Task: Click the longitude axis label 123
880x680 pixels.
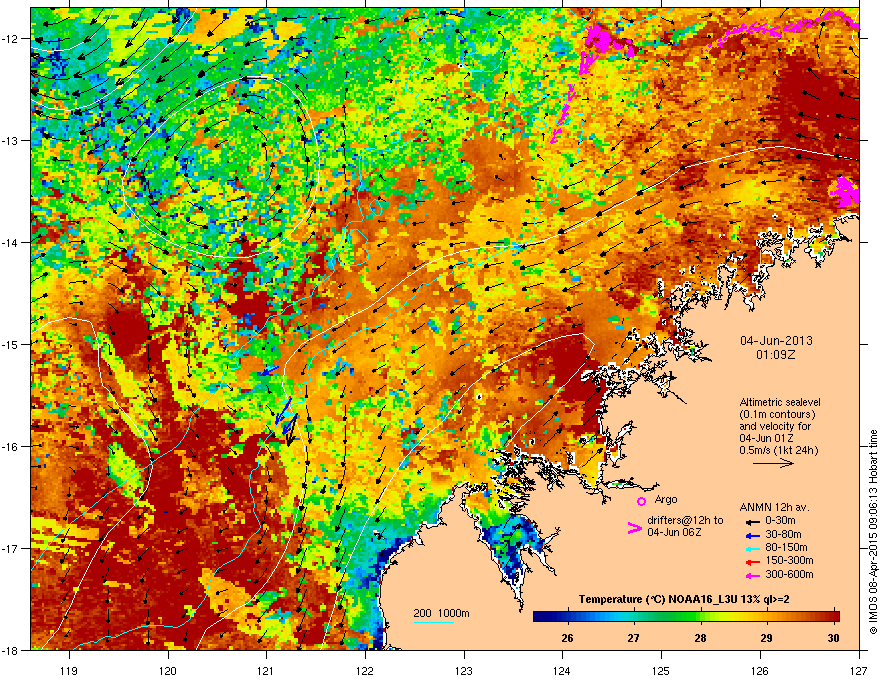Action: [x=464, y=670]
